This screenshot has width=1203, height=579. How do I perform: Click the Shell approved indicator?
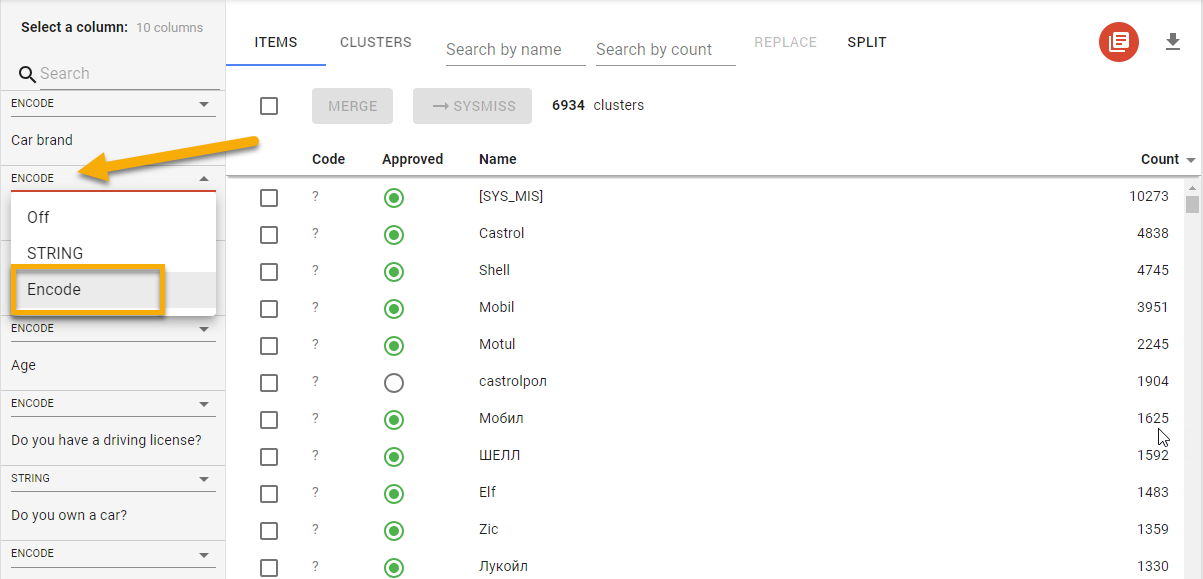coord(394,271)
